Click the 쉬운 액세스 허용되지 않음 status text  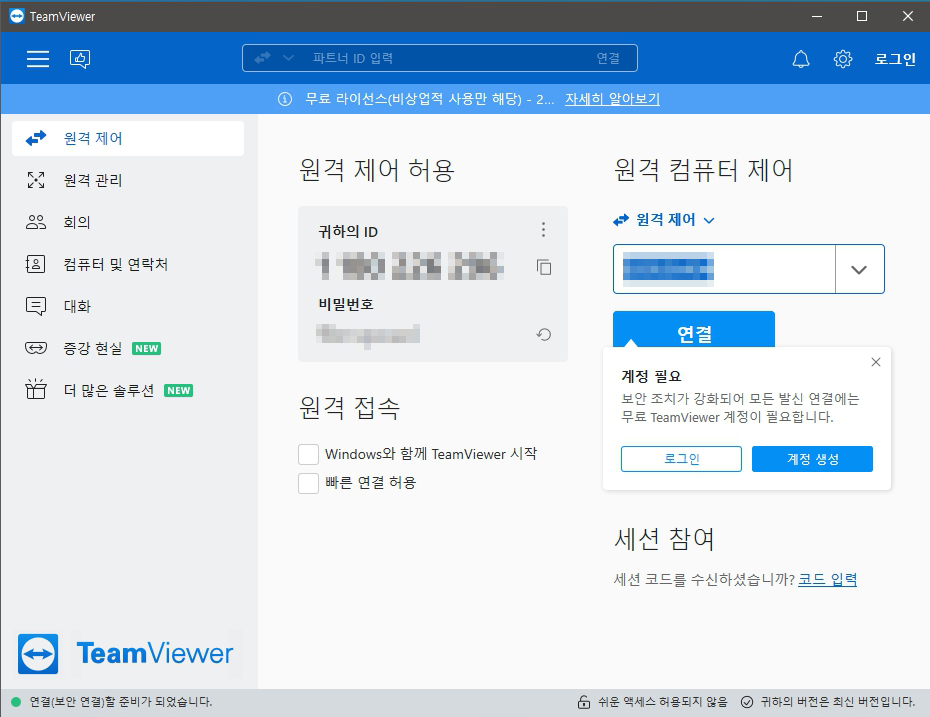click(663, 702)
